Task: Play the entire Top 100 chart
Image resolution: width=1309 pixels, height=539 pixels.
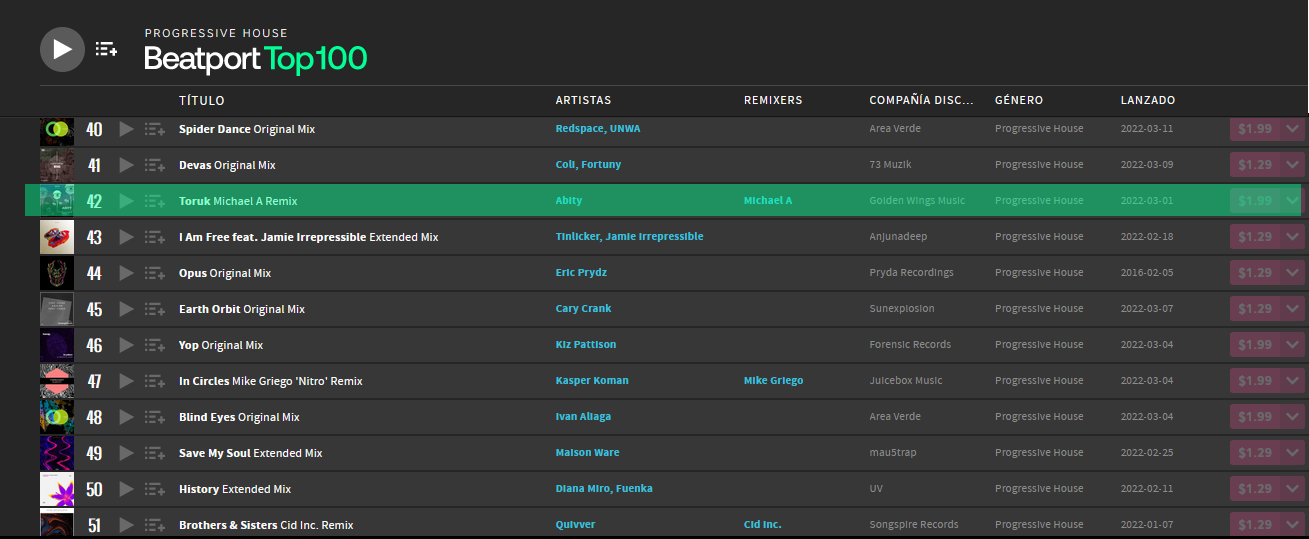Action: [62, 49]
